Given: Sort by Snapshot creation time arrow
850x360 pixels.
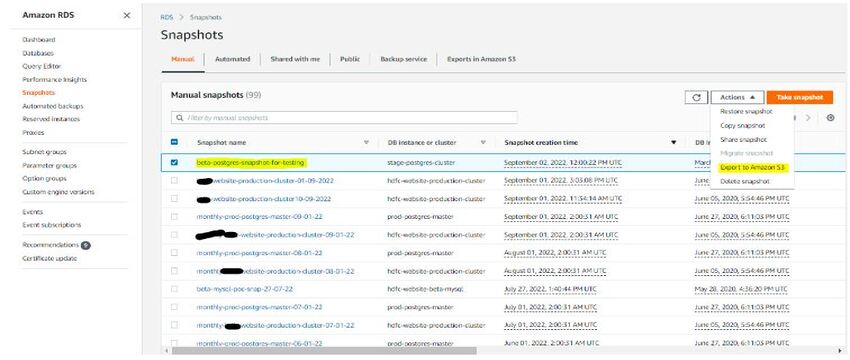Looking at the screenshot, I should 673,143.
